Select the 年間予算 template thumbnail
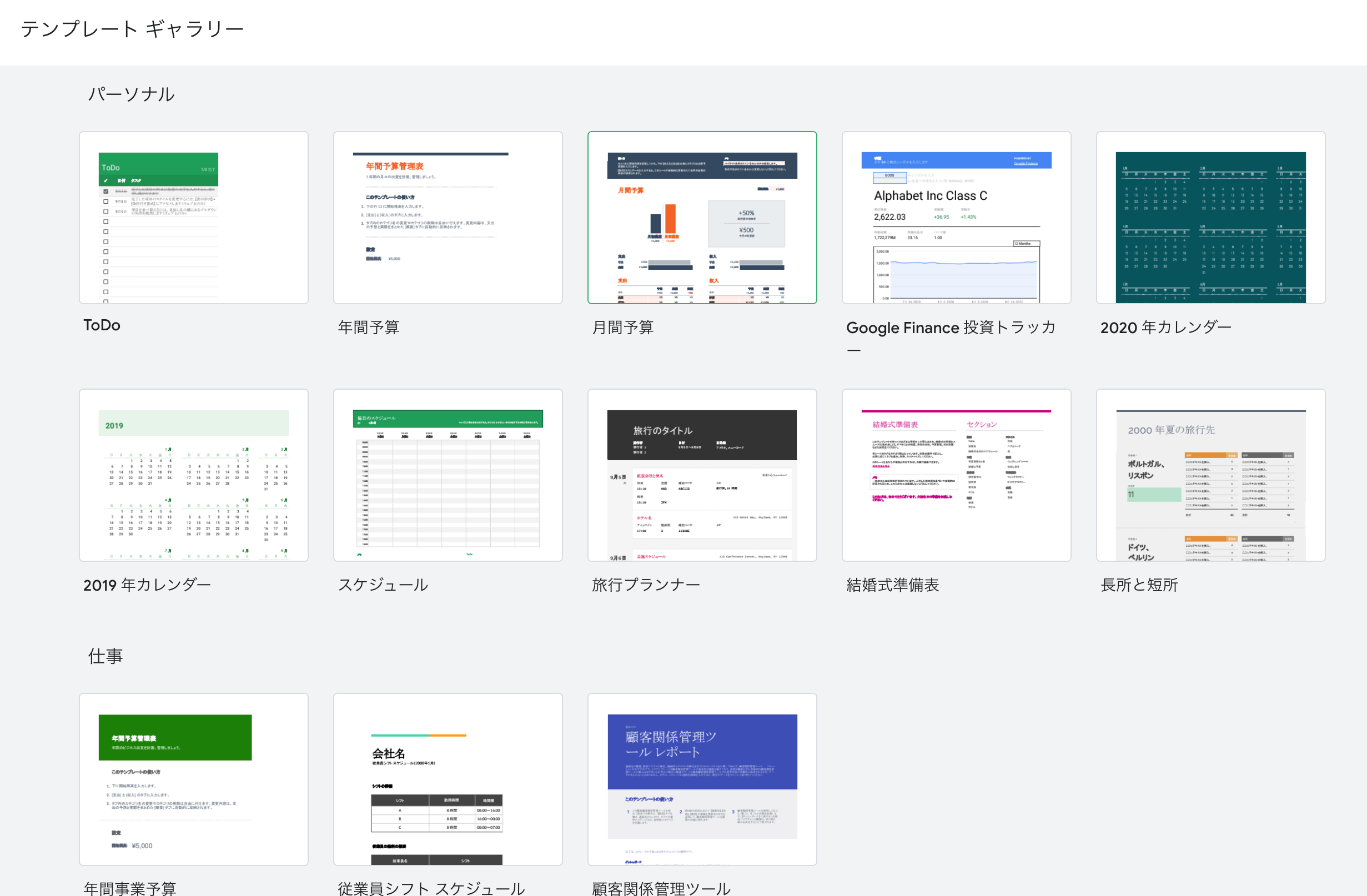The height and width of the screenshot is (896, 1367). tap(448, 218)
